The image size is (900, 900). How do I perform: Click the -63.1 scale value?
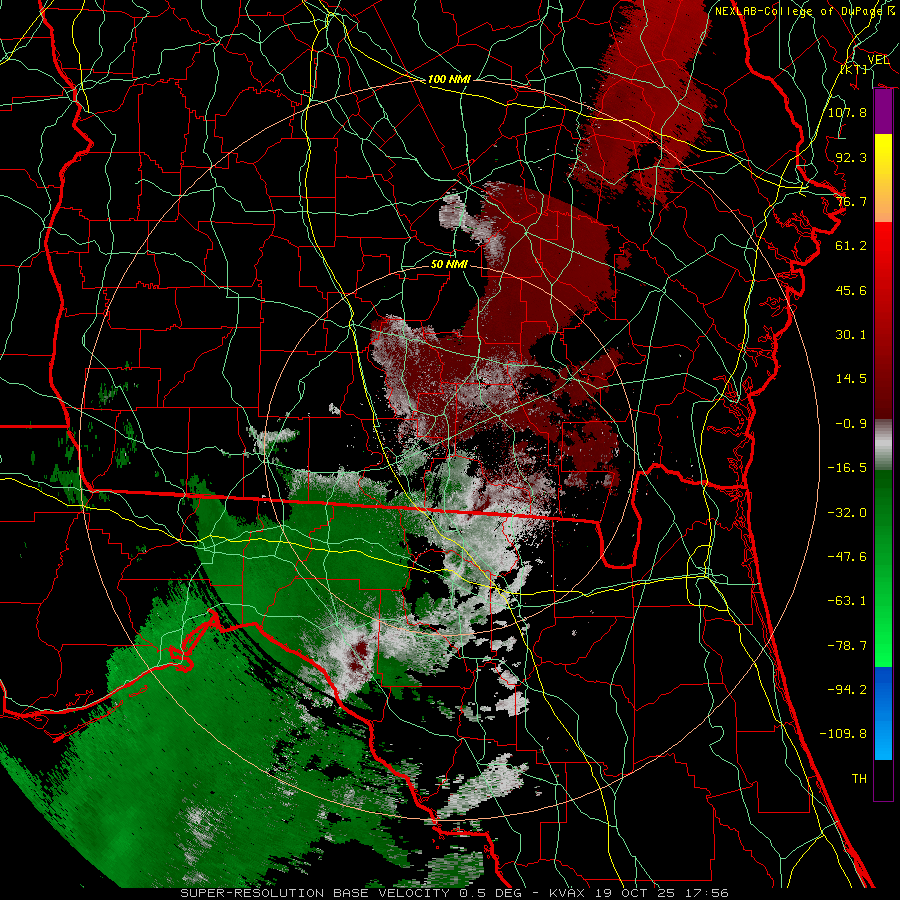[x=847, y=601]
